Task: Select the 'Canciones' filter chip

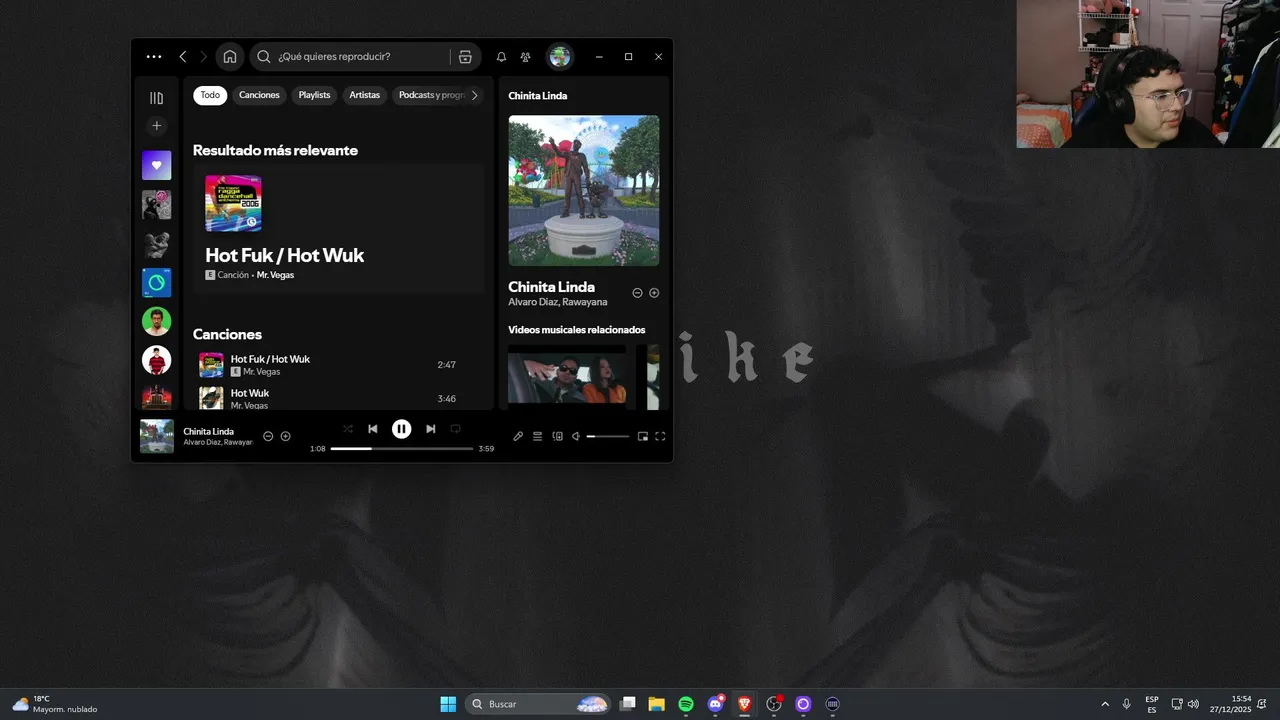Action: (x=259, y=95)
